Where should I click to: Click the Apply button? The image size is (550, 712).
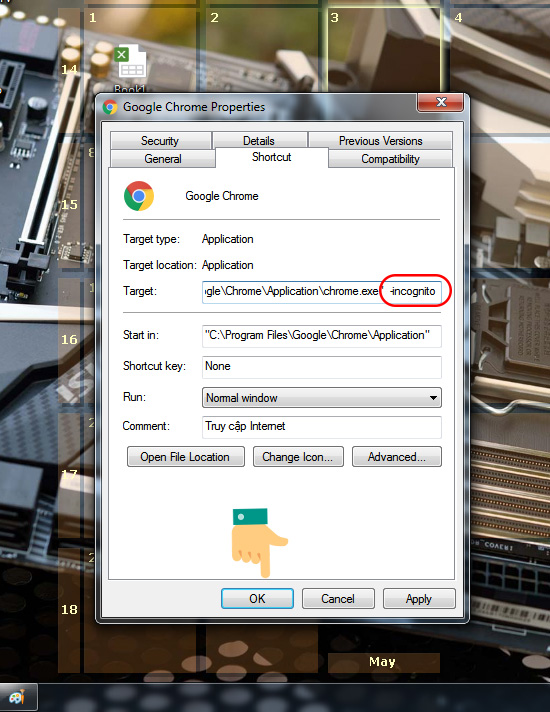(419, 598)
